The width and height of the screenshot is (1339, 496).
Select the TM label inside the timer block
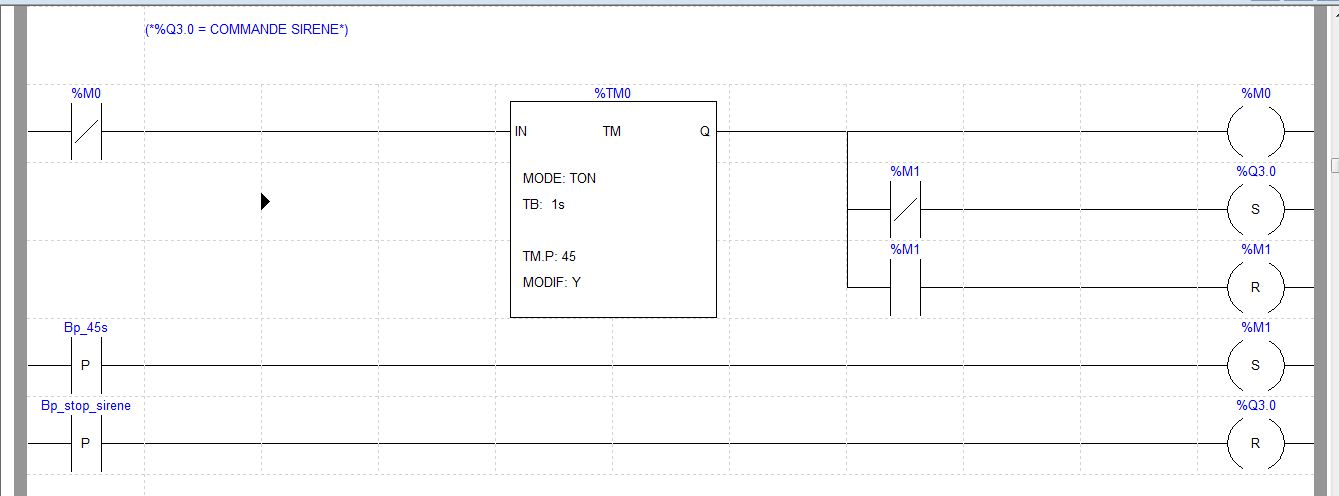point(612,131)
